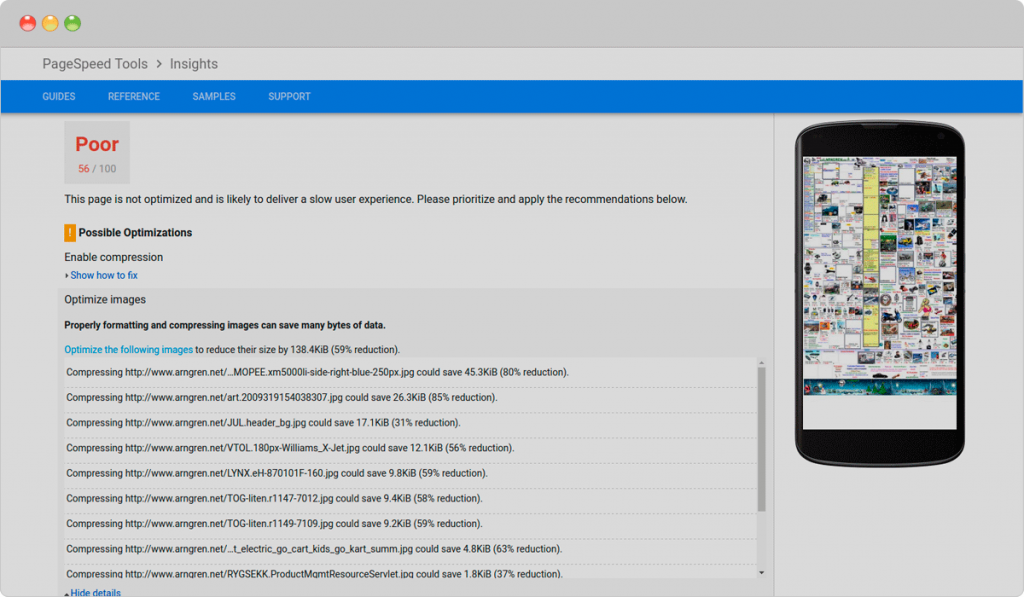Click the 56 / 100 score text
1024x597 pixels.
[x=97, y=169]
